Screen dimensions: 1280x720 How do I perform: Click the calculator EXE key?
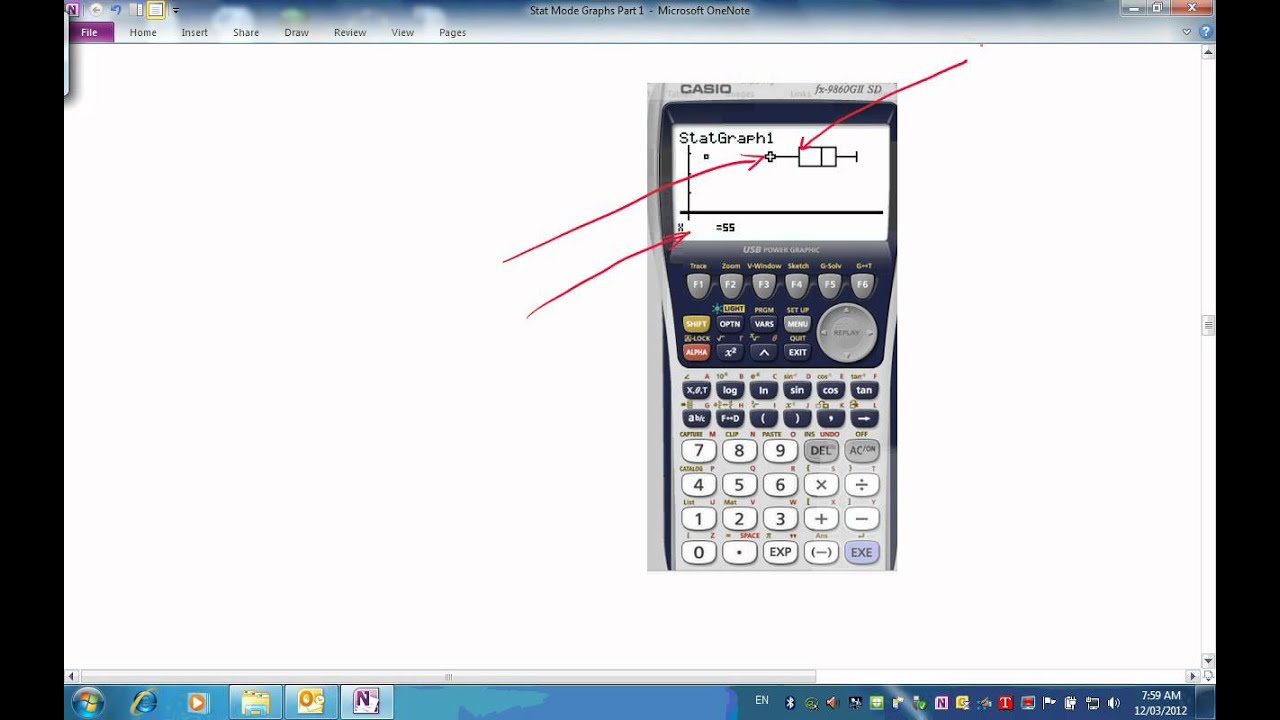(x=862, y=552)
